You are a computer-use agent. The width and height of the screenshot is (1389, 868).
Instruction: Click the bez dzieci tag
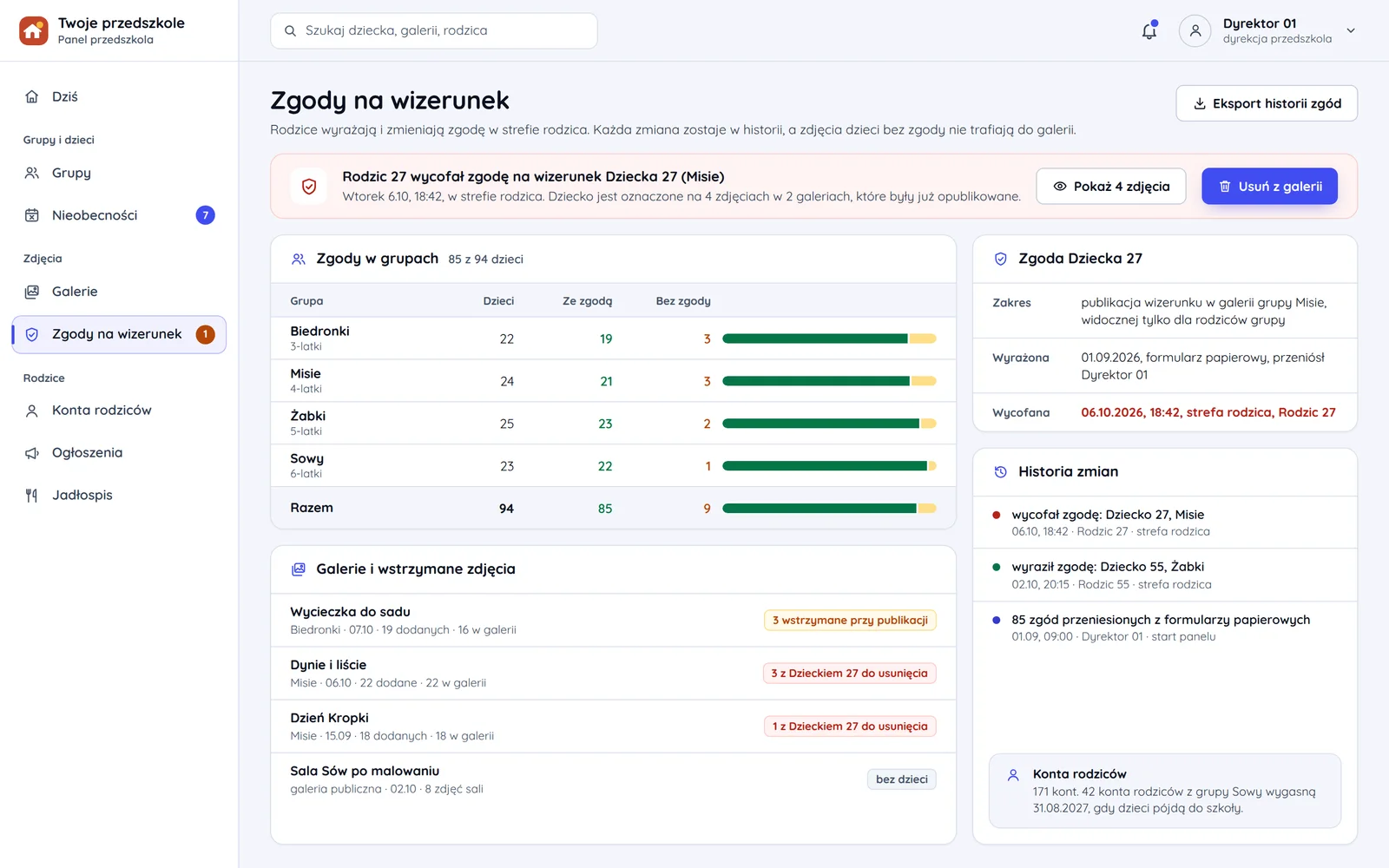tap(902, 779)
